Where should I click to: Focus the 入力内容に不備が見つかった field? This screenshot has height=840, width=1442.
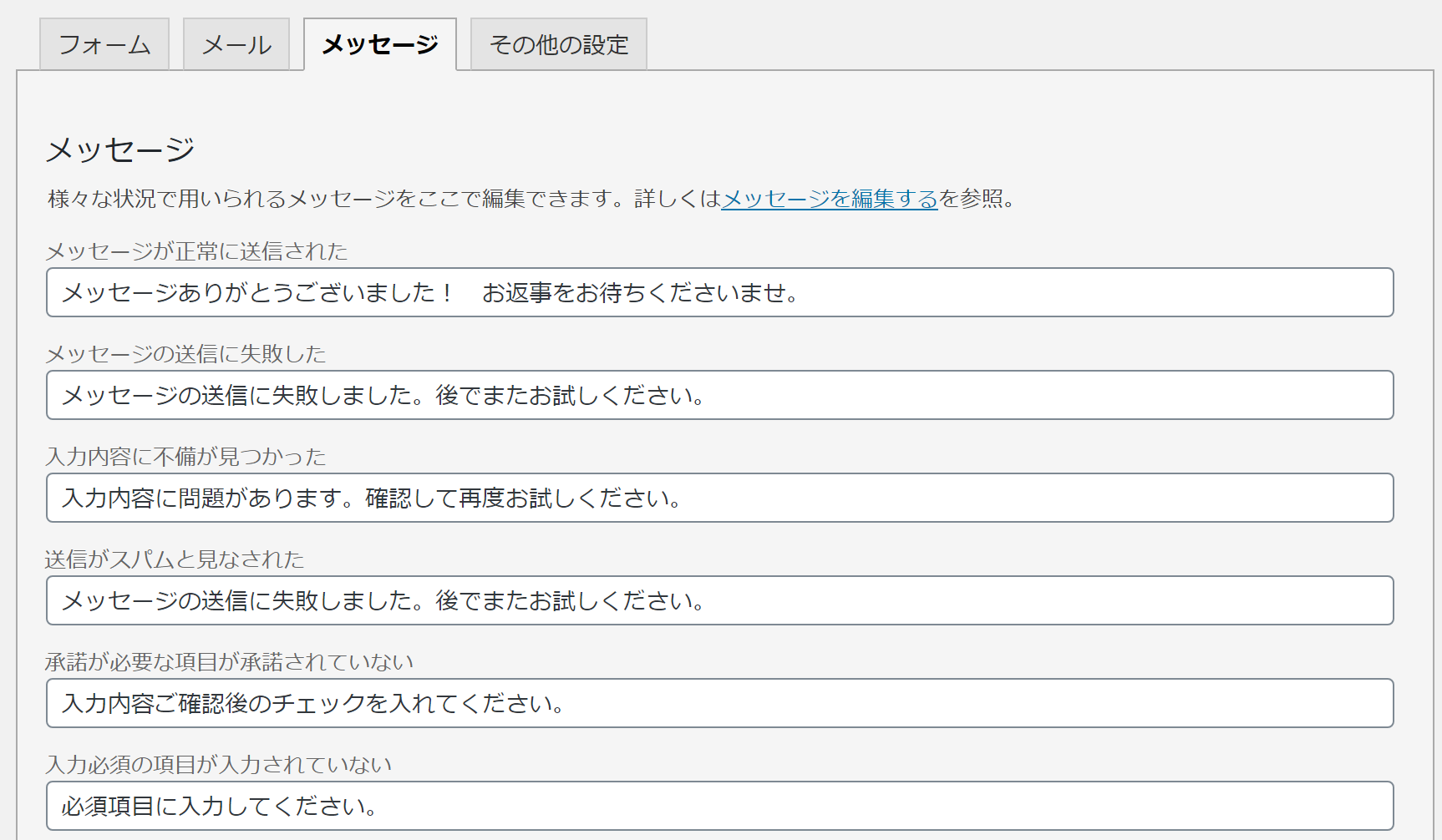click(720, 498)
